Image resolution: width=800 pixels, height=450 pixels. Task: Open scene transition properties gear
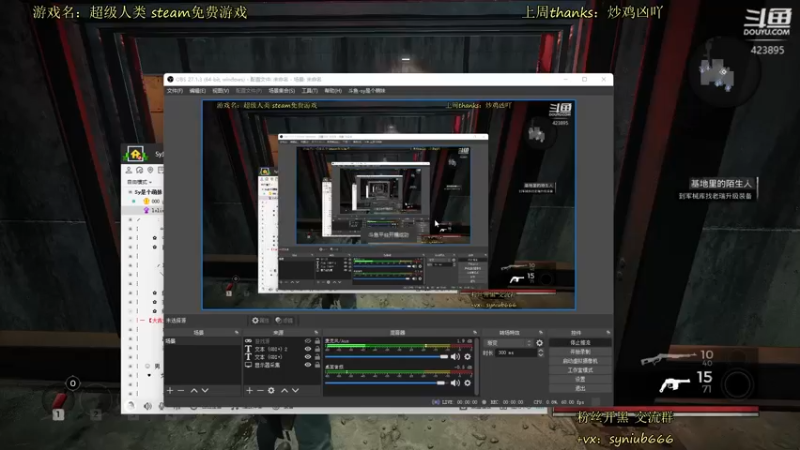539,343
